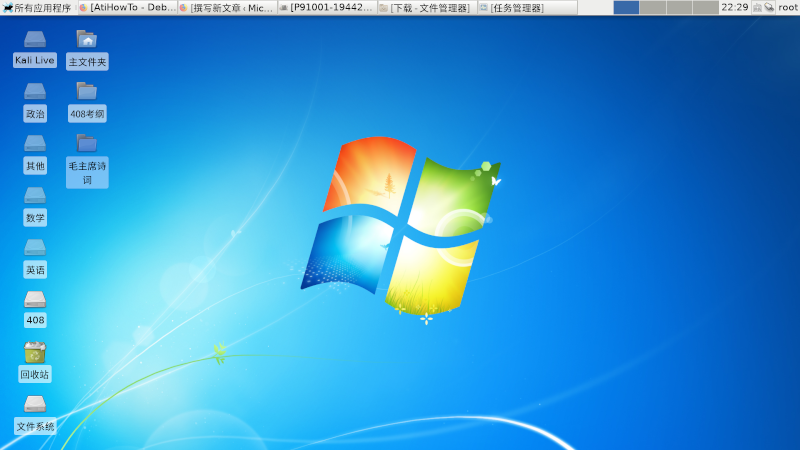The height and width of the screenshot is (450, 800).
Task: Select the 其他 drive icon
Action: [x=35, y=143]
